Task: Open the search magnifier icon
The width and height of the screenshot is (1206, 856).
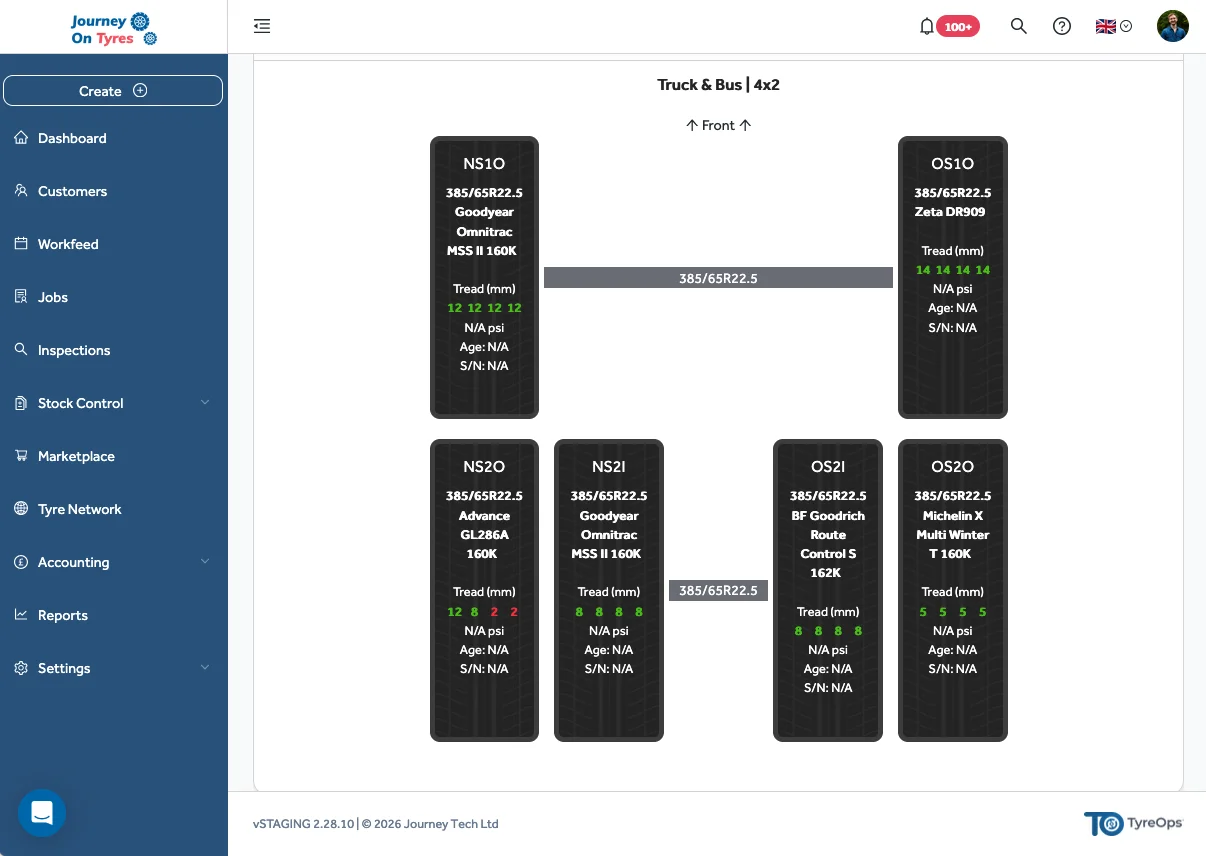Action: point(1018,26)
